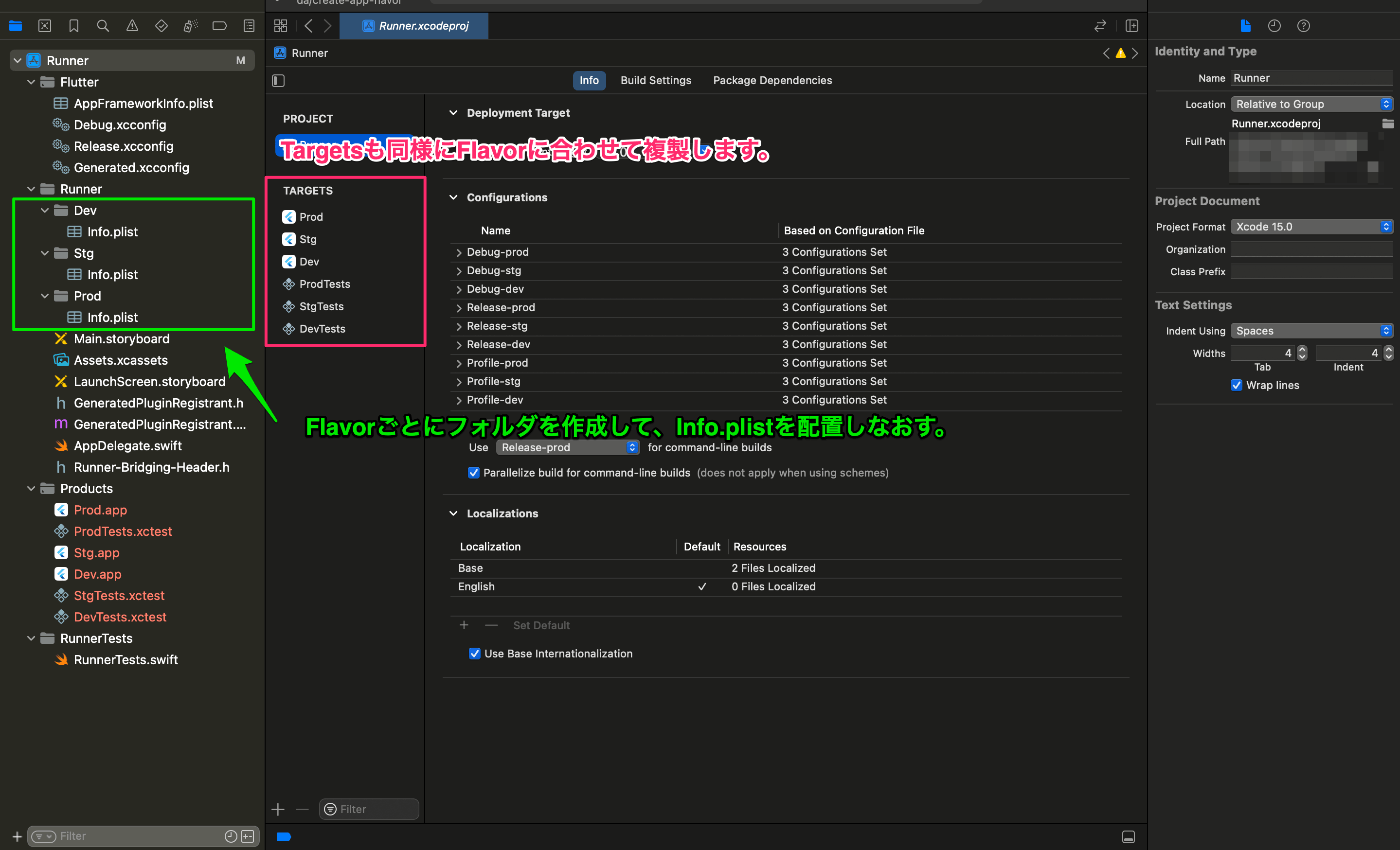This screenshot has height=850, width=1400.
Task: Open Main.storyboard file
Action: pyautogui.click(x=121, y=339)
